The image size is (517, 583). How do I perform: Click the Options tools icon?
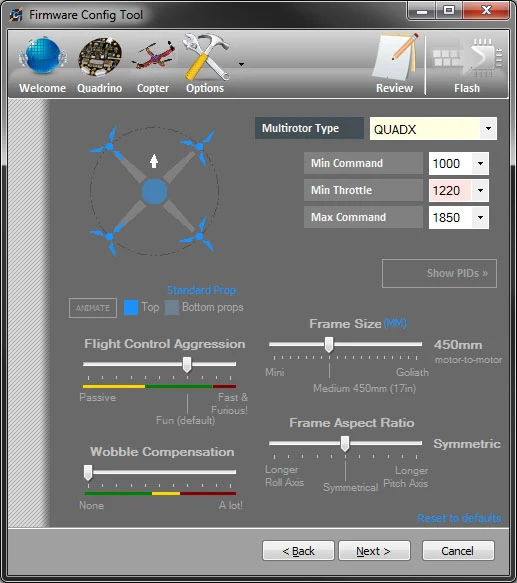pos(206,57)
